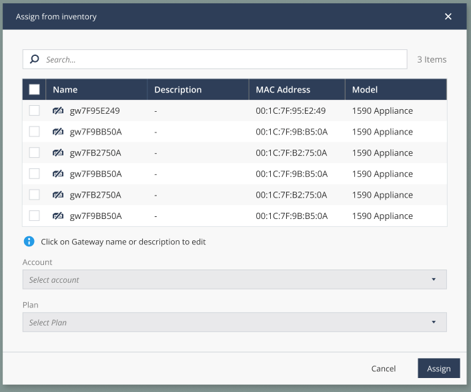
Task: Click the Assign button
Action: (439, 368)
